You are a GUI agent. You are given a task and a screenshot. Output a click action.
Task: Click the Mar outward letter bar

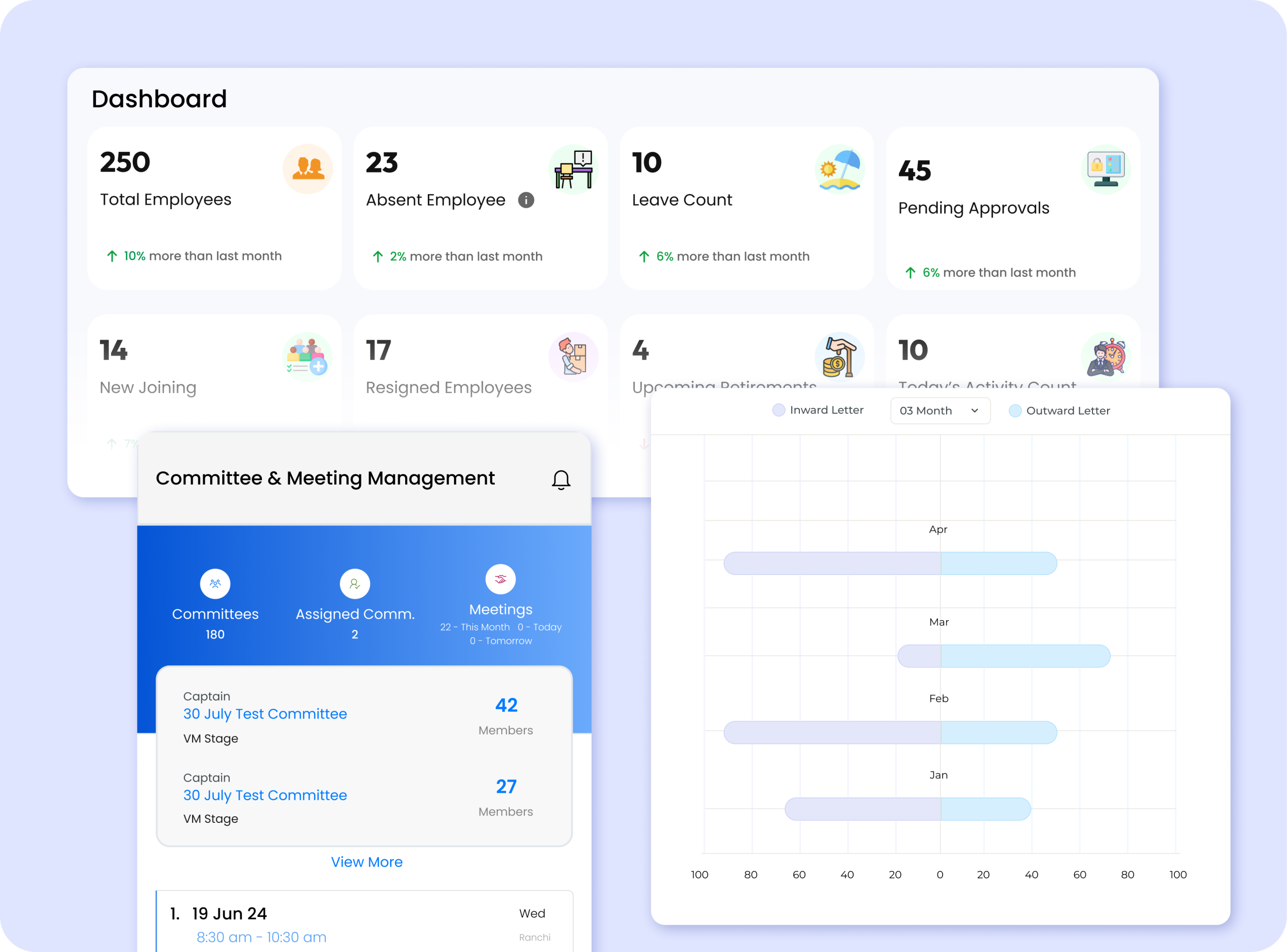point(1025,656)
